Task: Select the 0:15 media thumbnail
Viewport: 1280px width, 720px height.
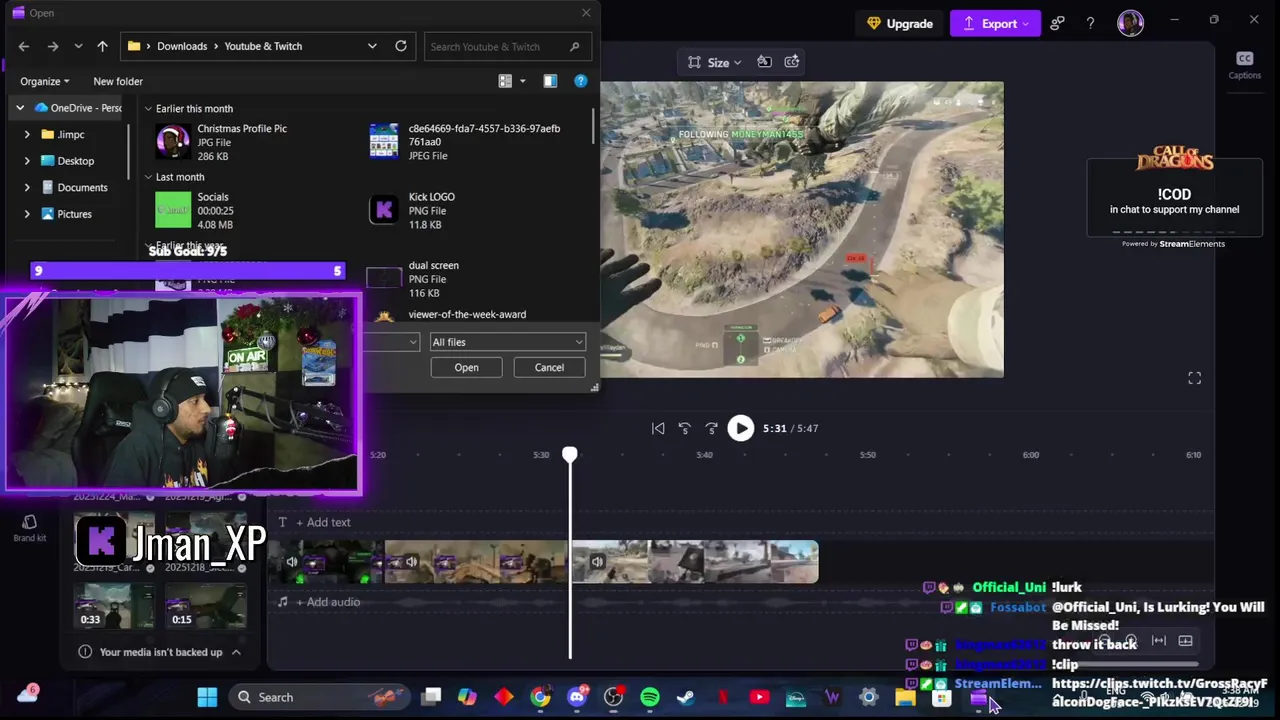Action: click(205, 606)
